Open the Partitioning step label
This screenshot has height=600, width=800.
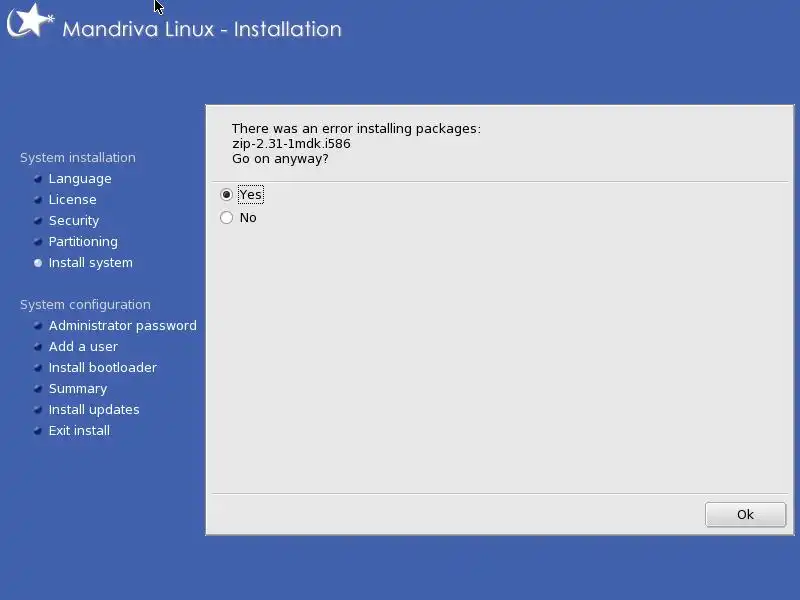click(x=83, y=242)
